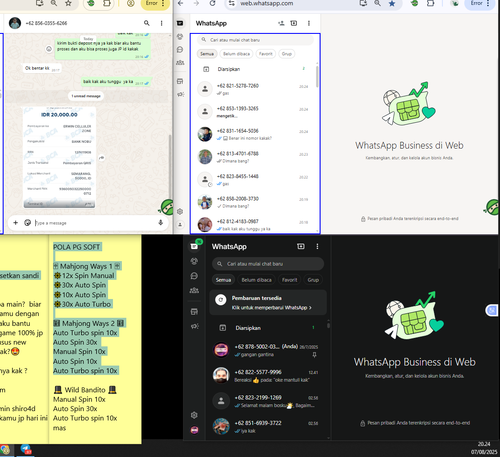Click the light WhatsApp chat list scrollbar
The width and height of the screenshot is (500, 457).
317,77
